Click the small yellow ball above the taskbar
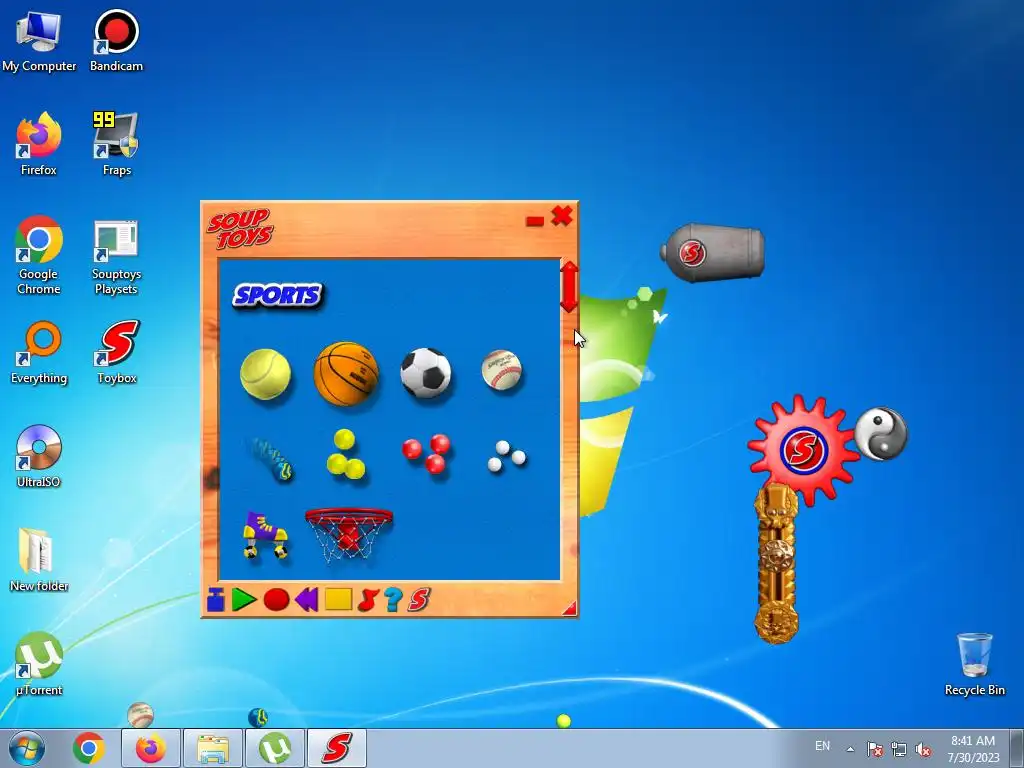Image resolution: width=1024 pixels, height=768 pixels. 564,721
